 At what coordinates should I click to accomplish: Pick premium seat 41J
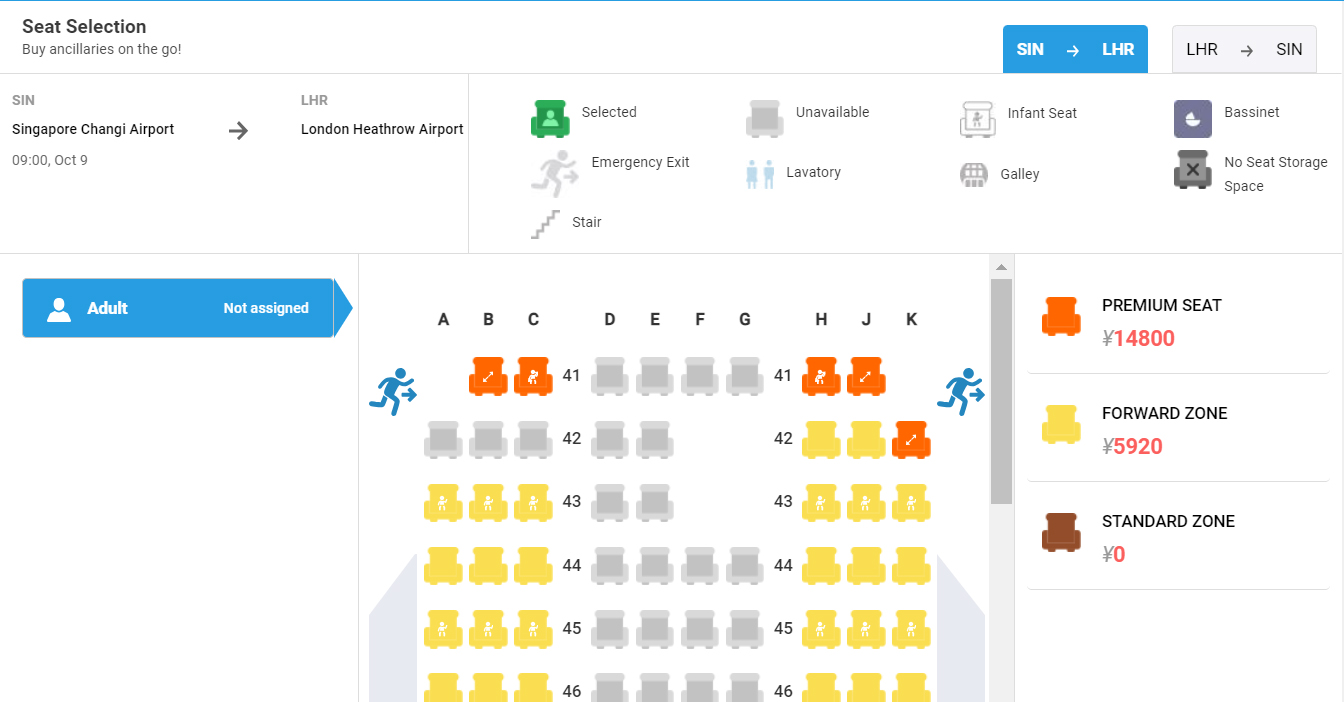[x=866, y=377]
